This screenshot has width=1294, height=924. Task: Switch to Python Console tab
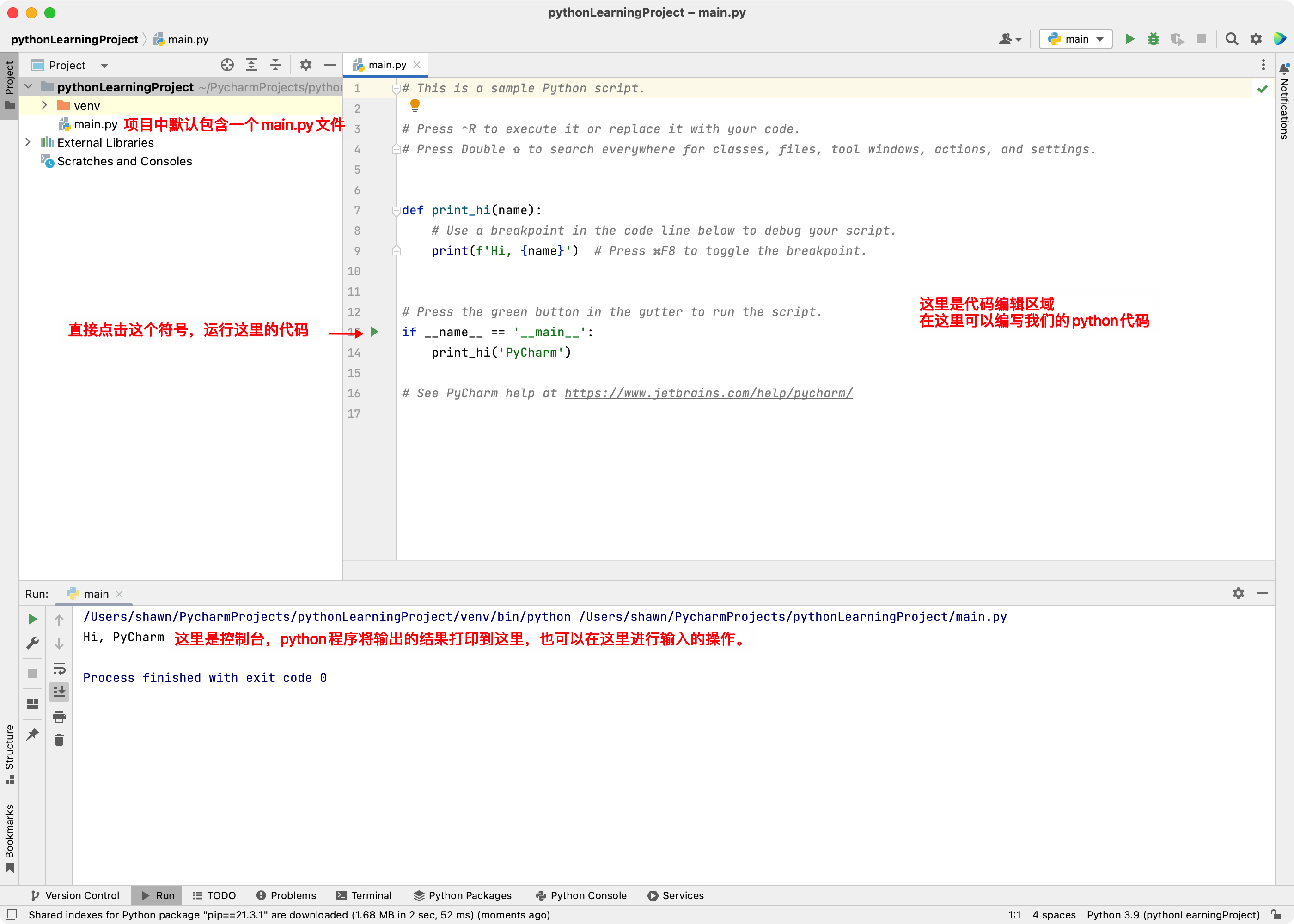pyautogui.click(x=581, y=895)
